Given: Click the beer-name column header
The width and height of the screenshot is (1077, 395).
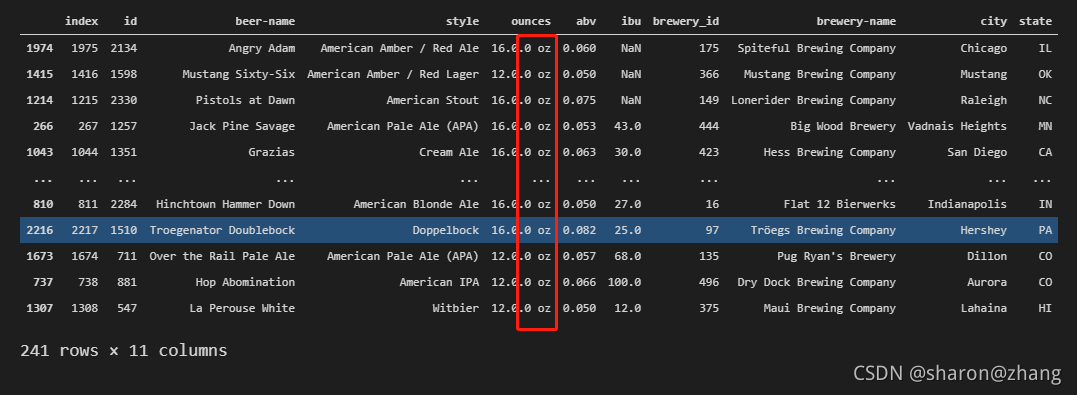Looking at the screenshot, I should 266,21.
